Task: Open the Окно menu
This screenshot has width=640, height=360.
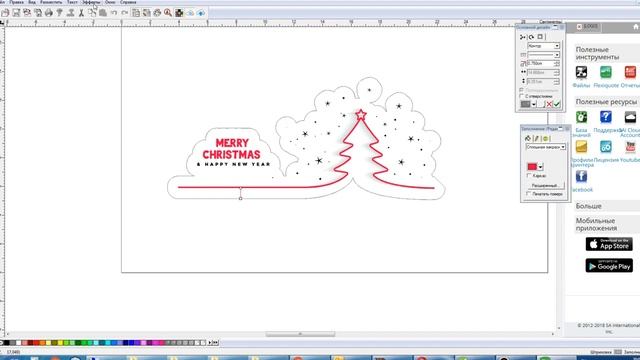Action: click(x=110, y=2)
